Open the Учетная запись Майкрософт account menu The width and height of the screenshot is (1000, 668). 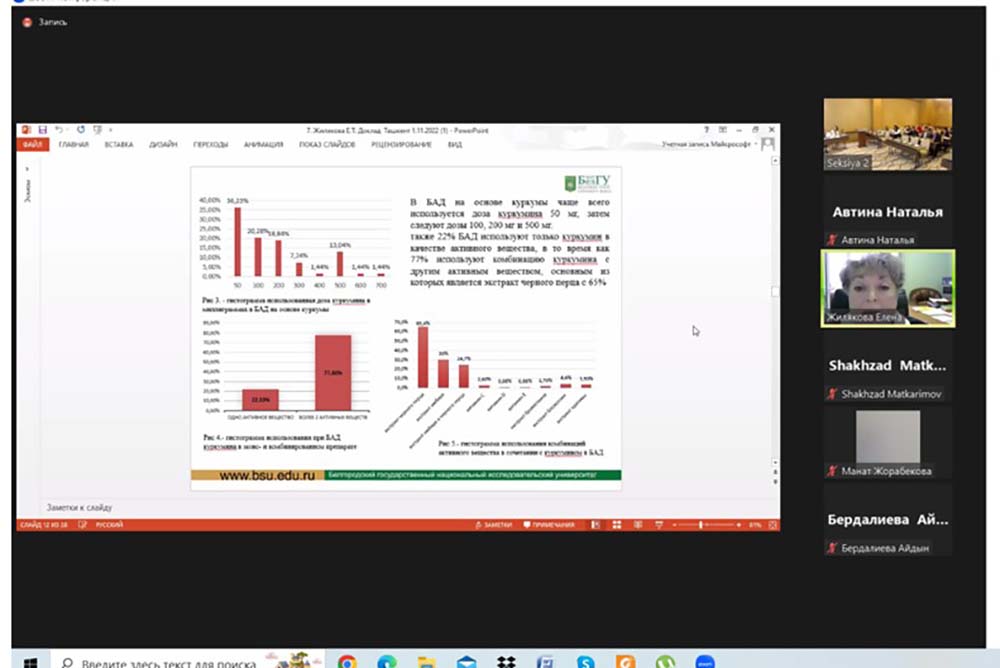708,145
